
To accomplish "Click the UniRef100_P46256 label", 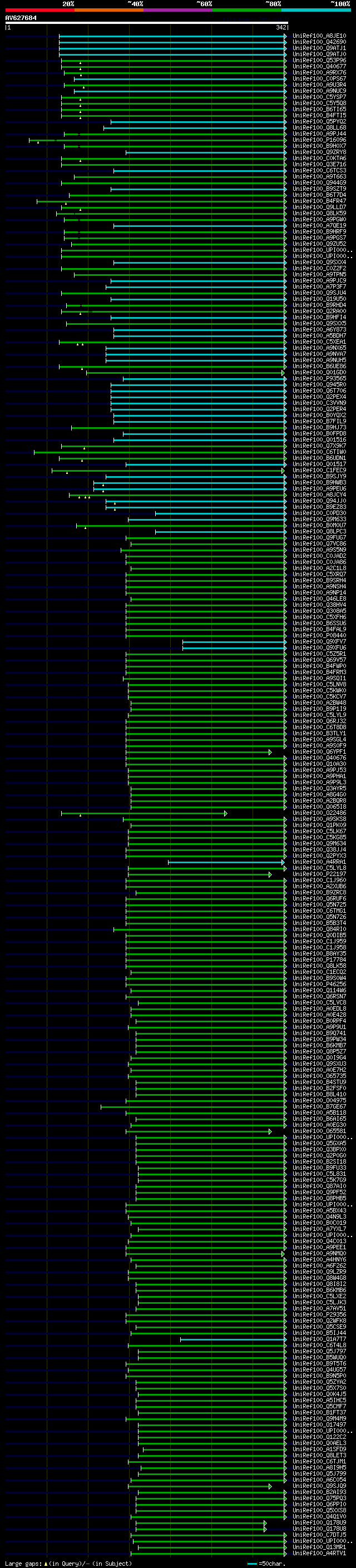I will [319, 985].
